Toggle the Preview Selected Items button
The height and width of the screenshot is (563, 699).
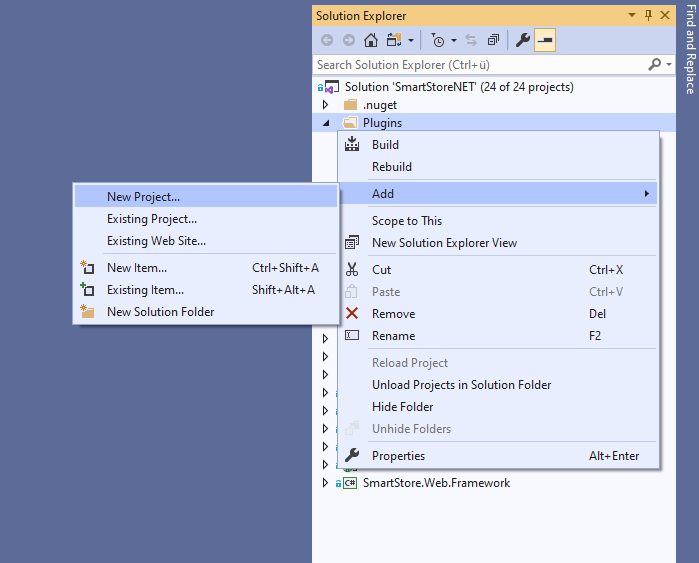coord(545,40)
